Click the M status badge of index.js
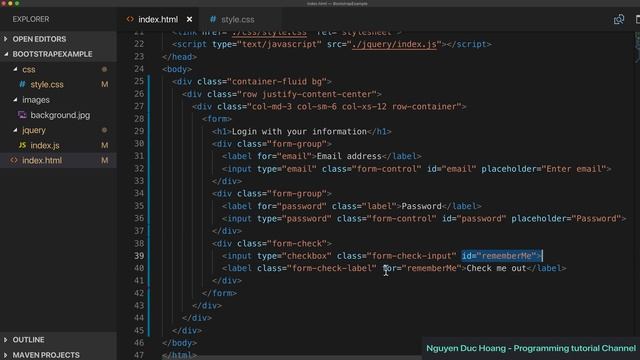Screen dimensions: 640x360 click(x=105, y=145)
